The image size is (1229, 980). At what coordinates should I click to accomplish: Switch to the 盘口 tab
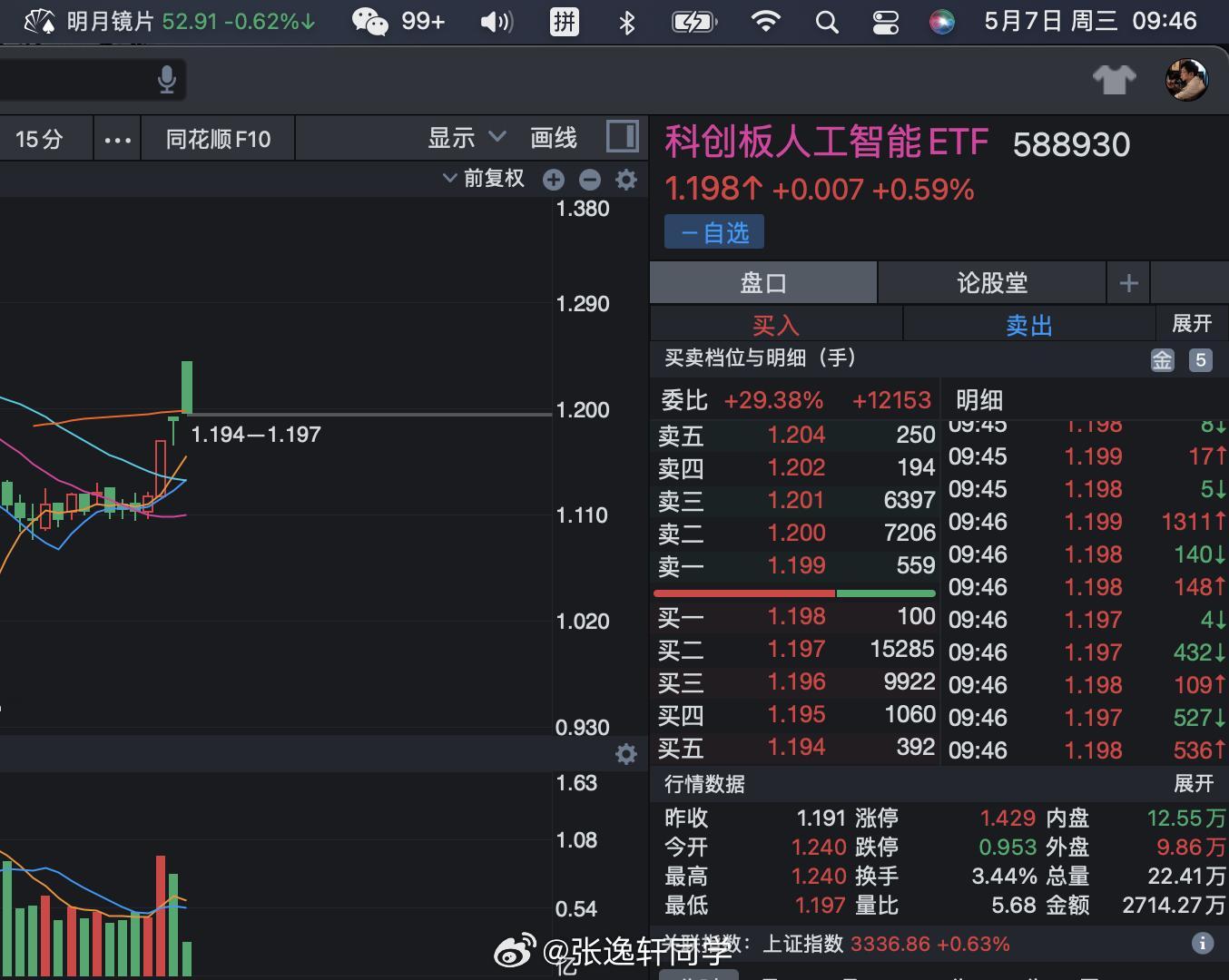coord(763,283)
